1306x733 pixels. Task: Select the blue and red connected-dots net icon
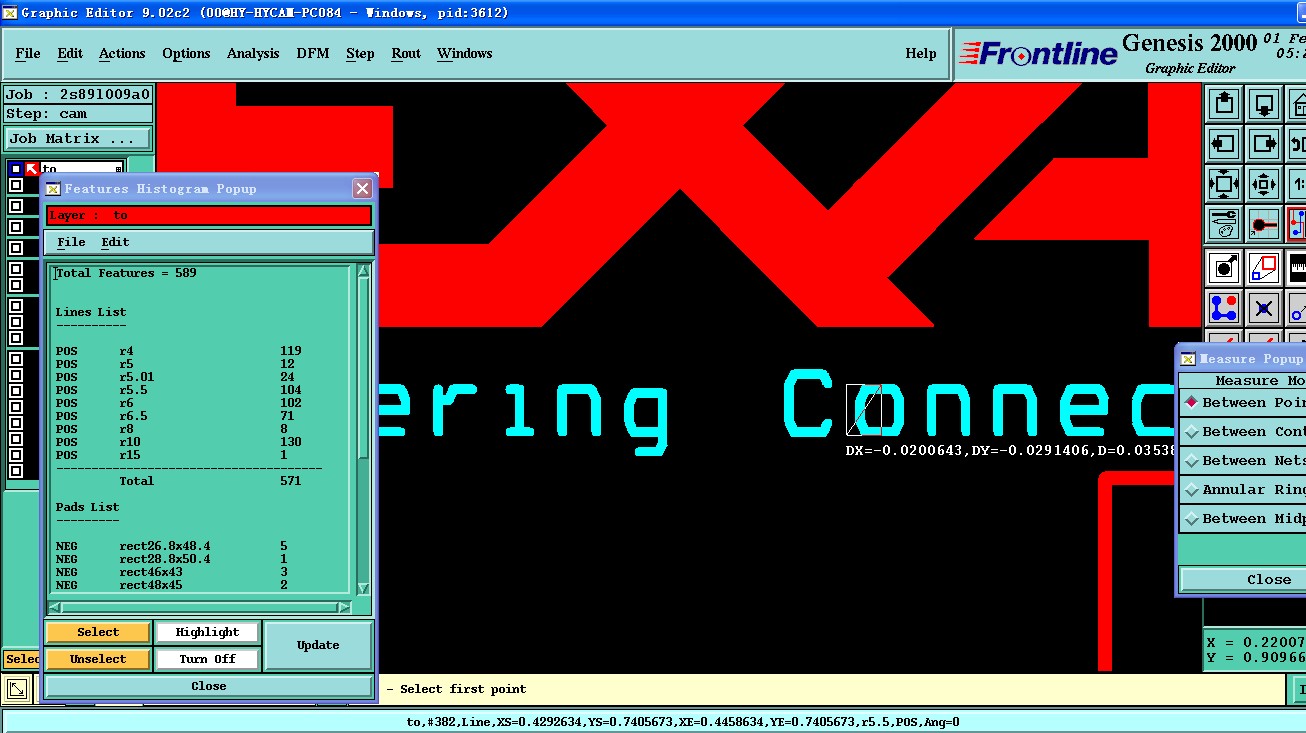[1224, 308]
